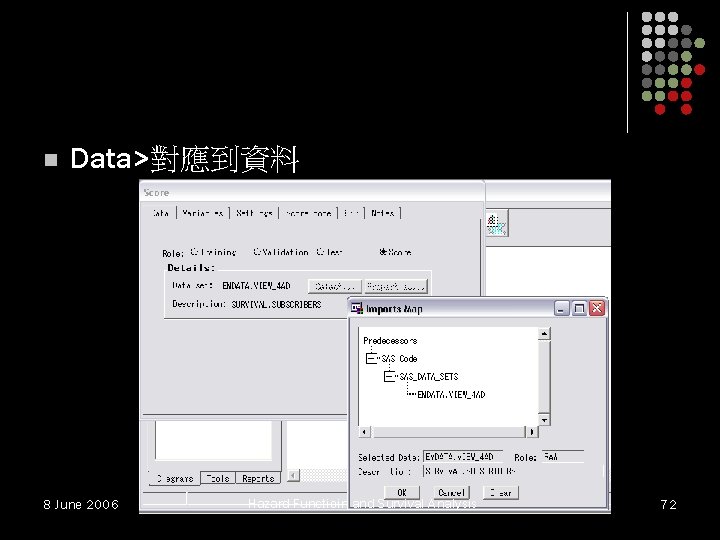This screenshot has height=540, width=720.
Task: Select the Score role radio button
Action: pos(382,252)
